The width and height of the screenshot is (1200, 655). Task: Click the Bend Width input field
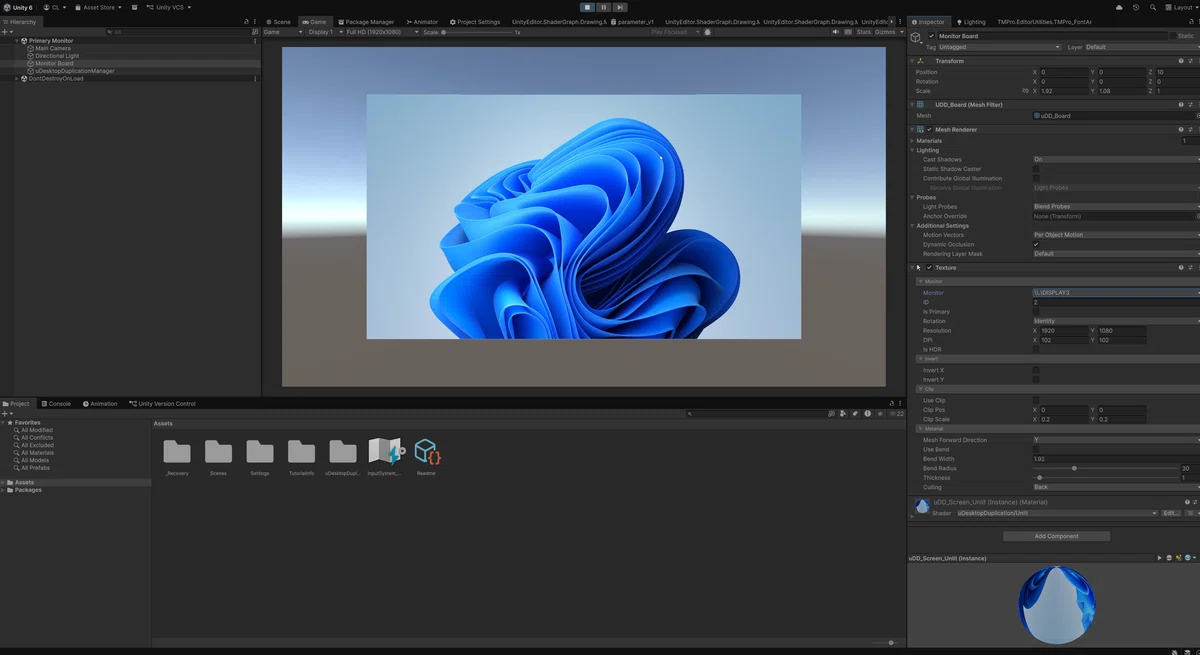tap(1115, 459)
